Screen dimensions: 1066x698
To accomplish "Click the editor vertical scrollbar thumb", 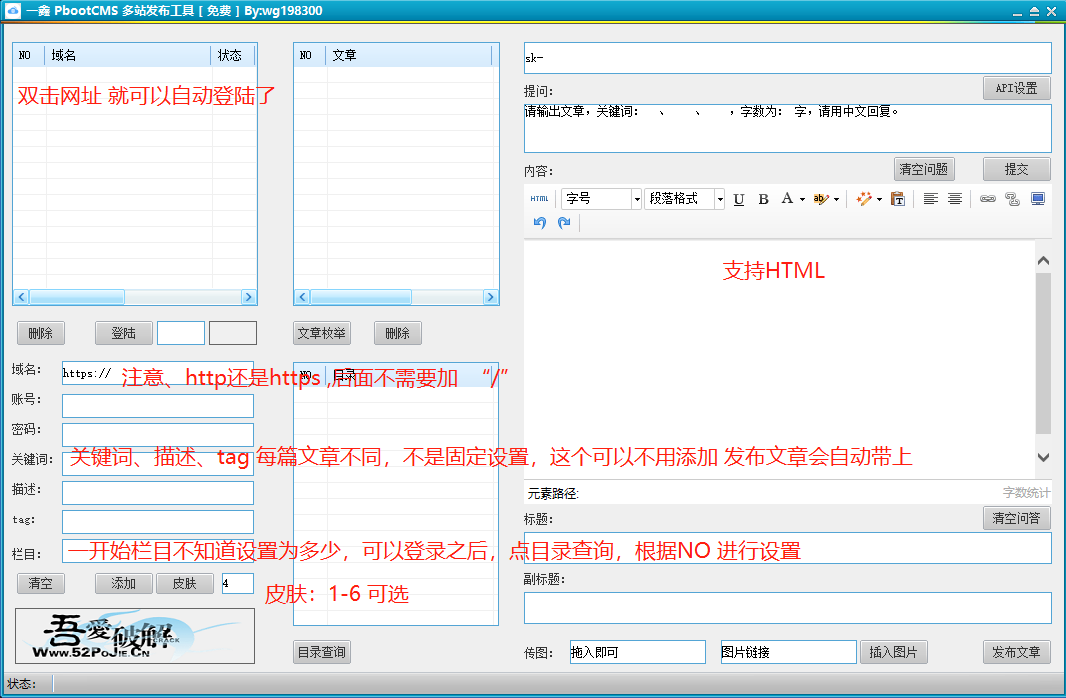I will (1044, 353).
